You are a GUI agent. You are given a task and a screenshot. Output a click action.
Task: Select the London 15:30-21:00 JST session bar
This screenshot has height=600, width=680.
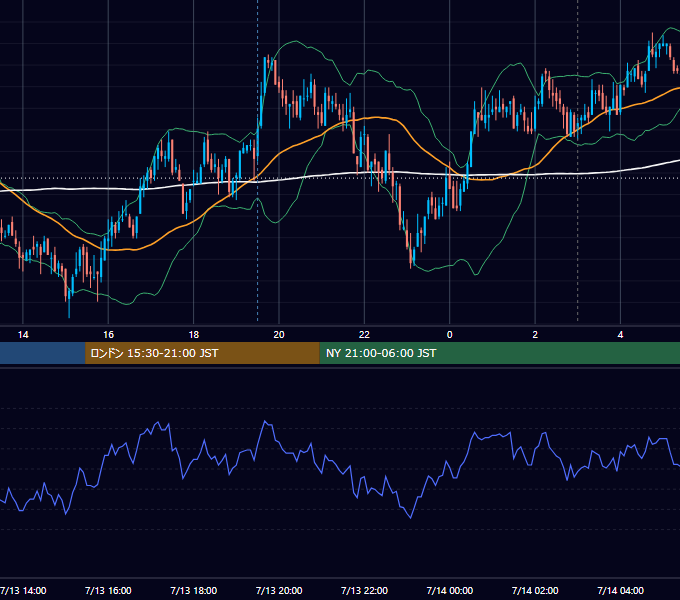202,353
